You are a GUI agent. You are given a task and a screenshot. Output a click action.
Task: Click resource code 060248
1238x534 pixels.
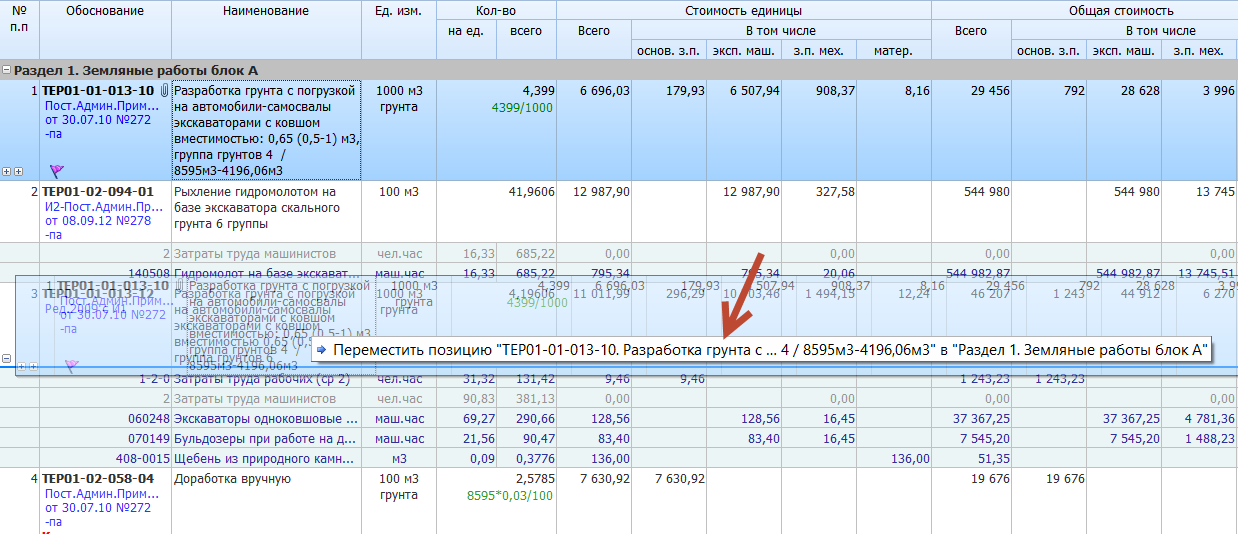click(x=150, y=418)
